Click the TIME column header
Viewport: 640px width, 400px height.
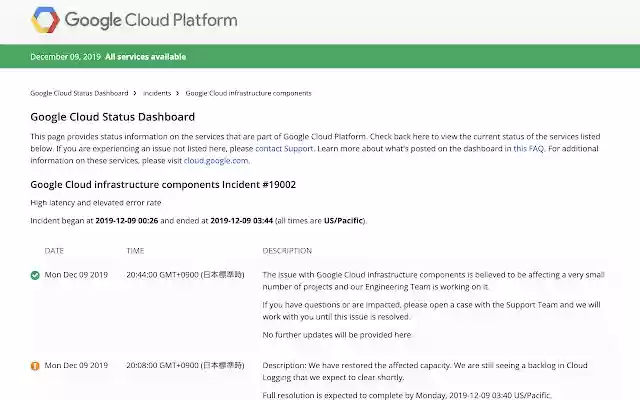135,251
